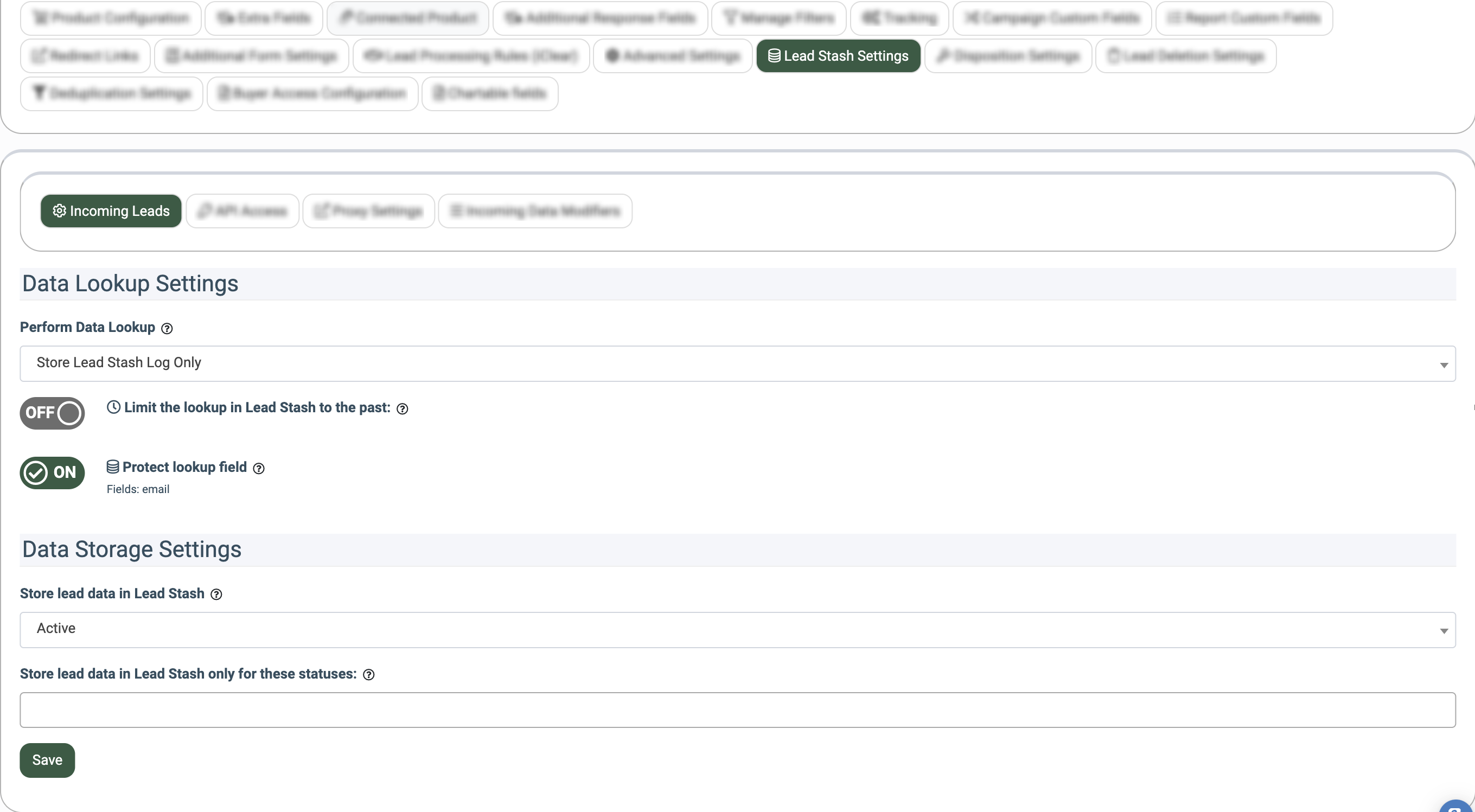Open help for Perform Data Lookup
Viewport: 1475px width, 812px height.
point(167,328)
